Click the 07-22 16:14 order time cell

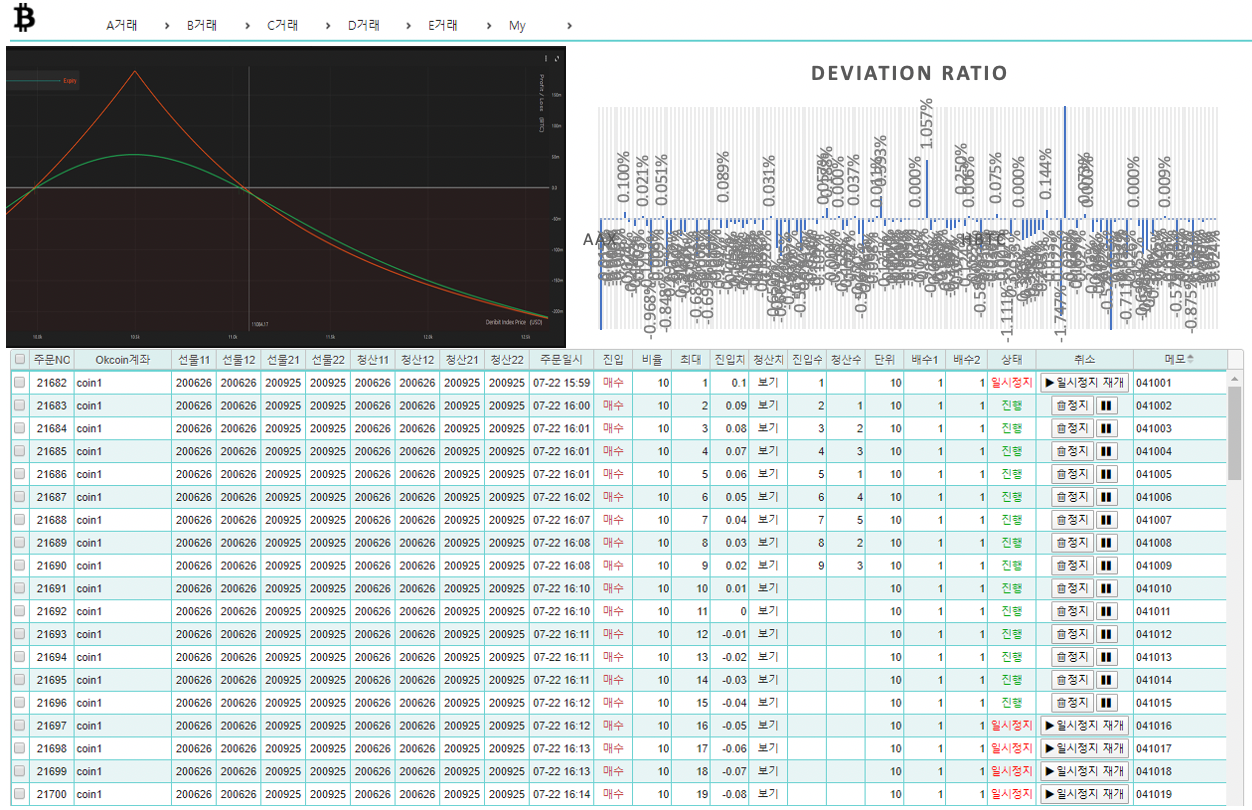tap(561, 794)
